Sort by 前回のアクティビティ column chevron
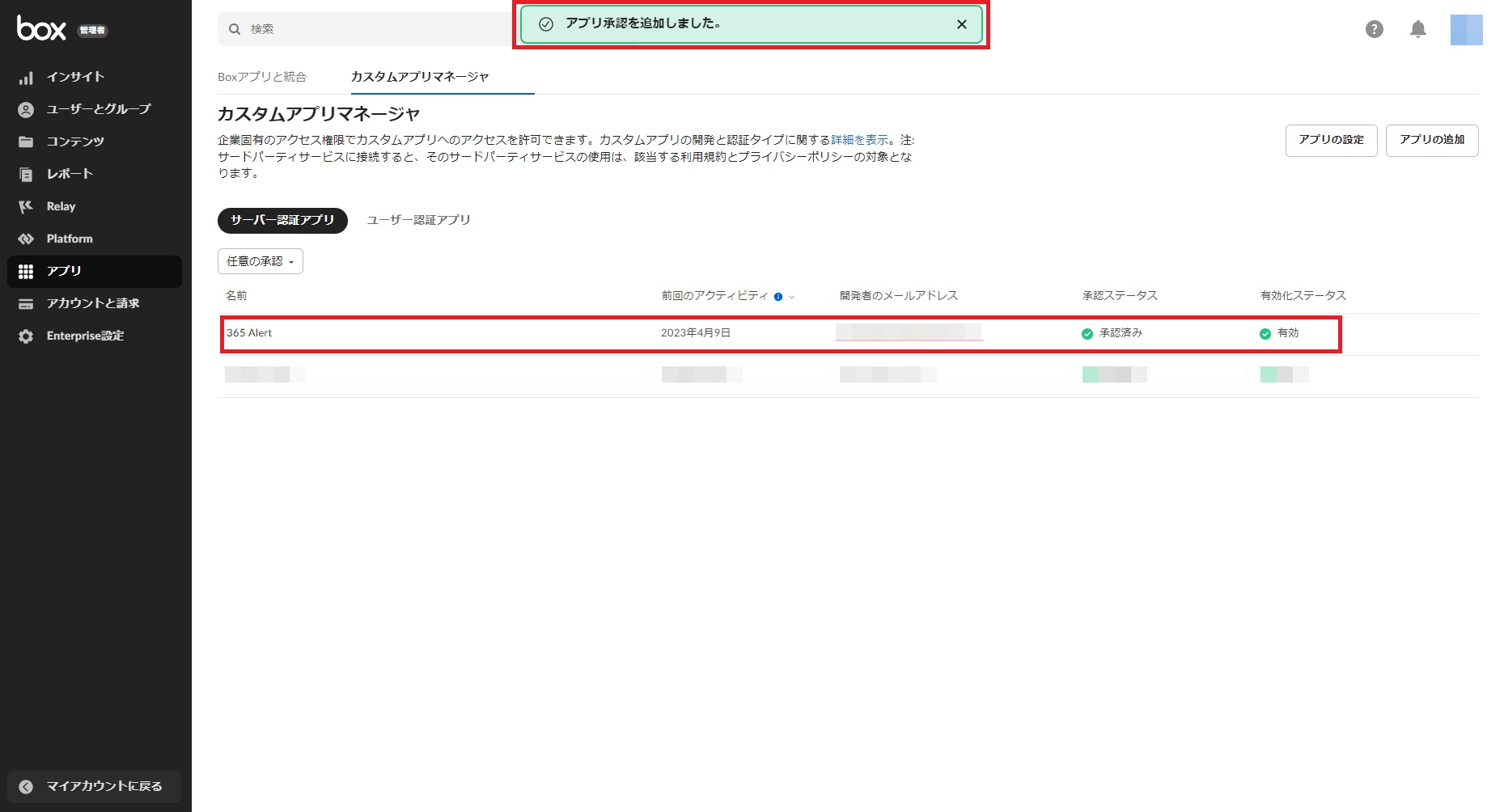1504x812 pixels. pyautogui.click(x=792, y=297)
